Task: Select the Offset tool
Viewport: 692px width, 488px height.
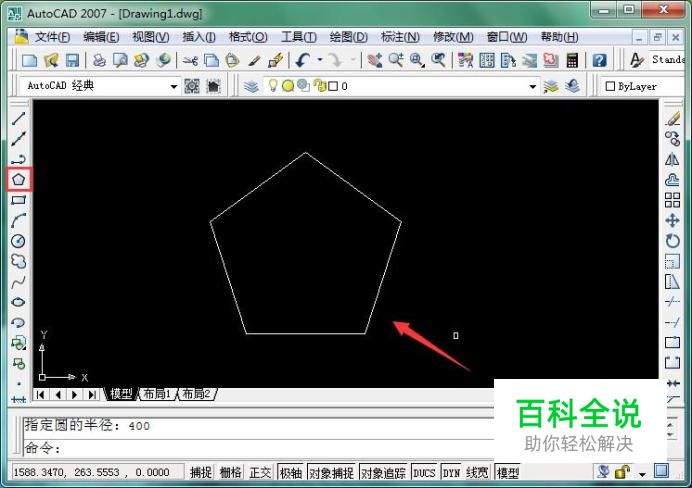Action: [x=673, y=180]
